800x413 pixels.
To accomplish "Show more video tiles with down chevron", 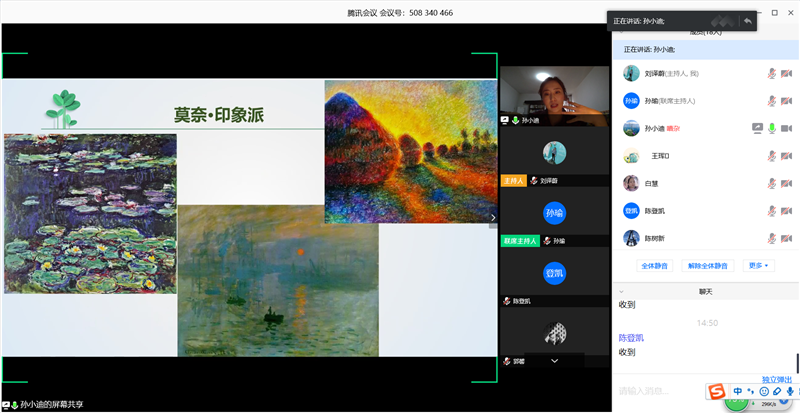I will pyautogui.click(x=555, y=361).
